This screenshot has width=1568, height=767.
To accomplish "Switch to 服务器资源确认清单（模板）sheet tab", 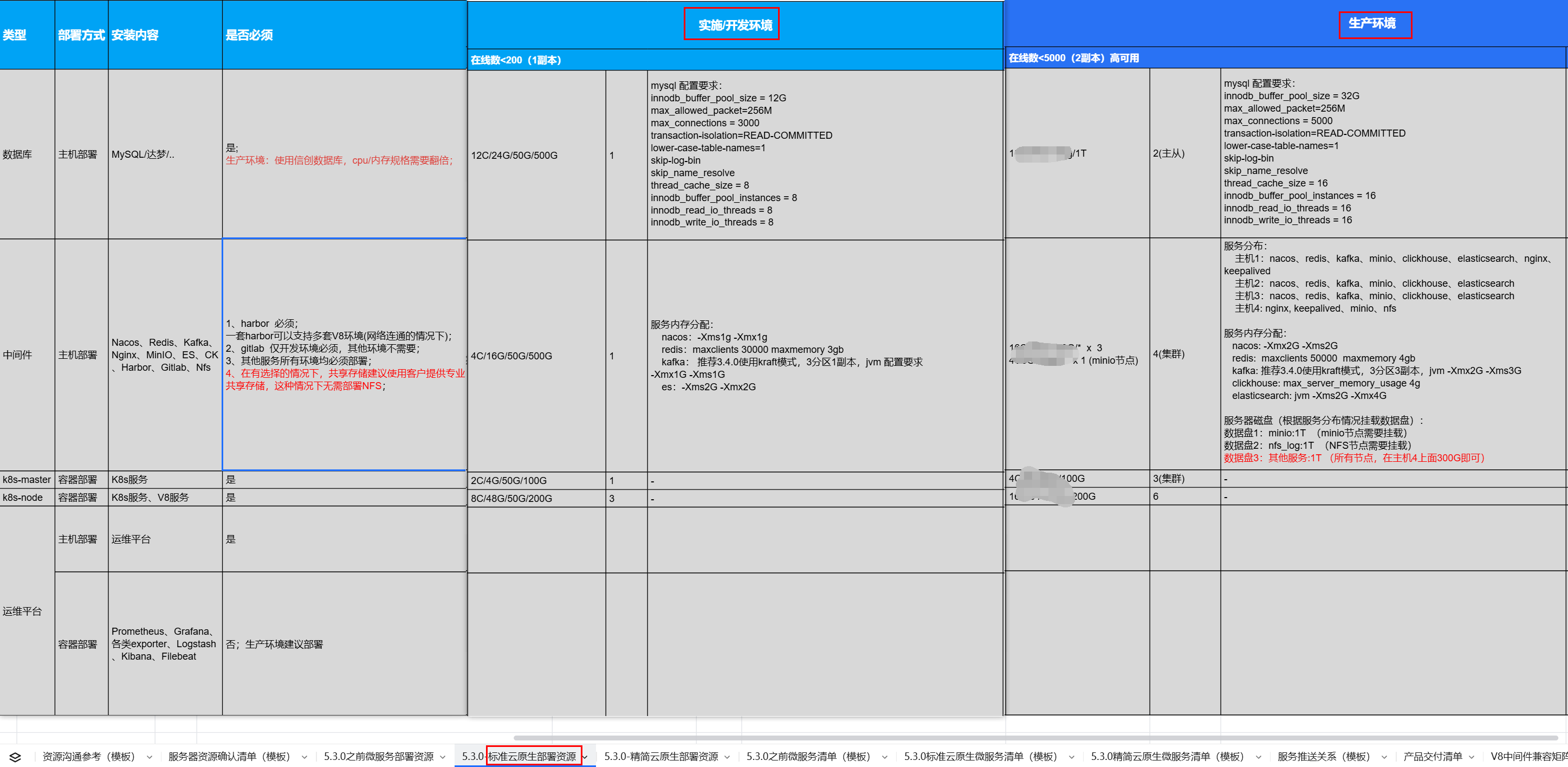I will point(230,757).
